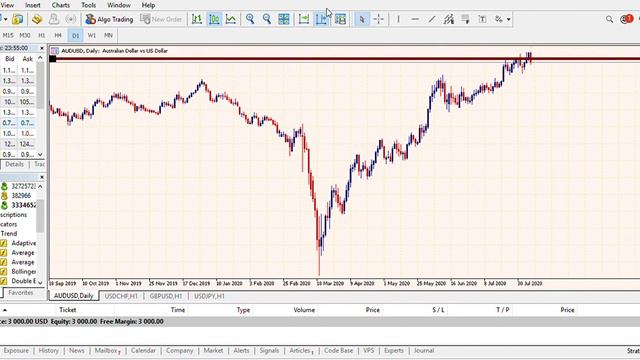640x360 pixels.
Task: Select the Bollinger indicator in Navigator
Action: pyautogui.click(x=23, y=271)
